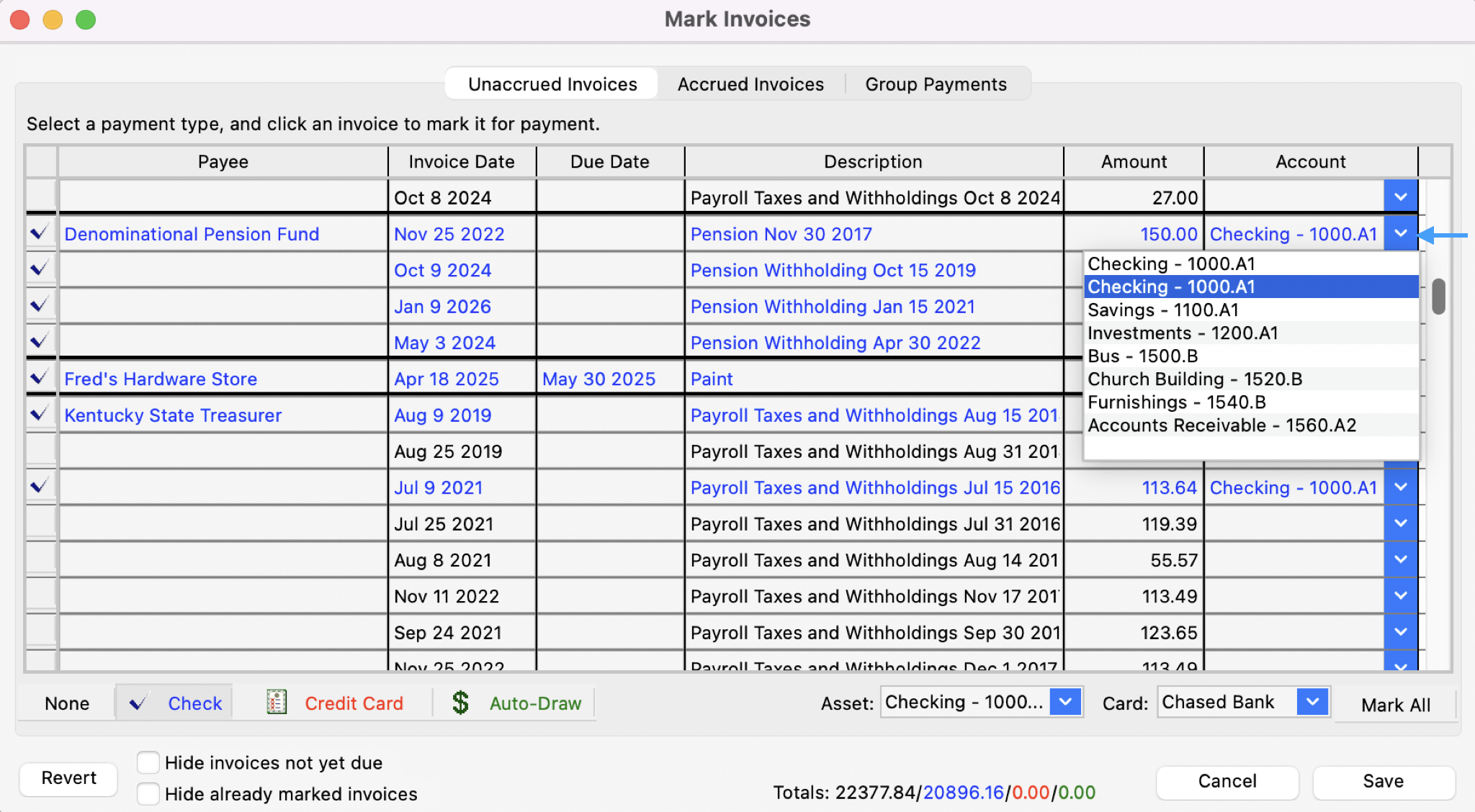
Task: Select None payment type
Action: (x=67, y=703)
